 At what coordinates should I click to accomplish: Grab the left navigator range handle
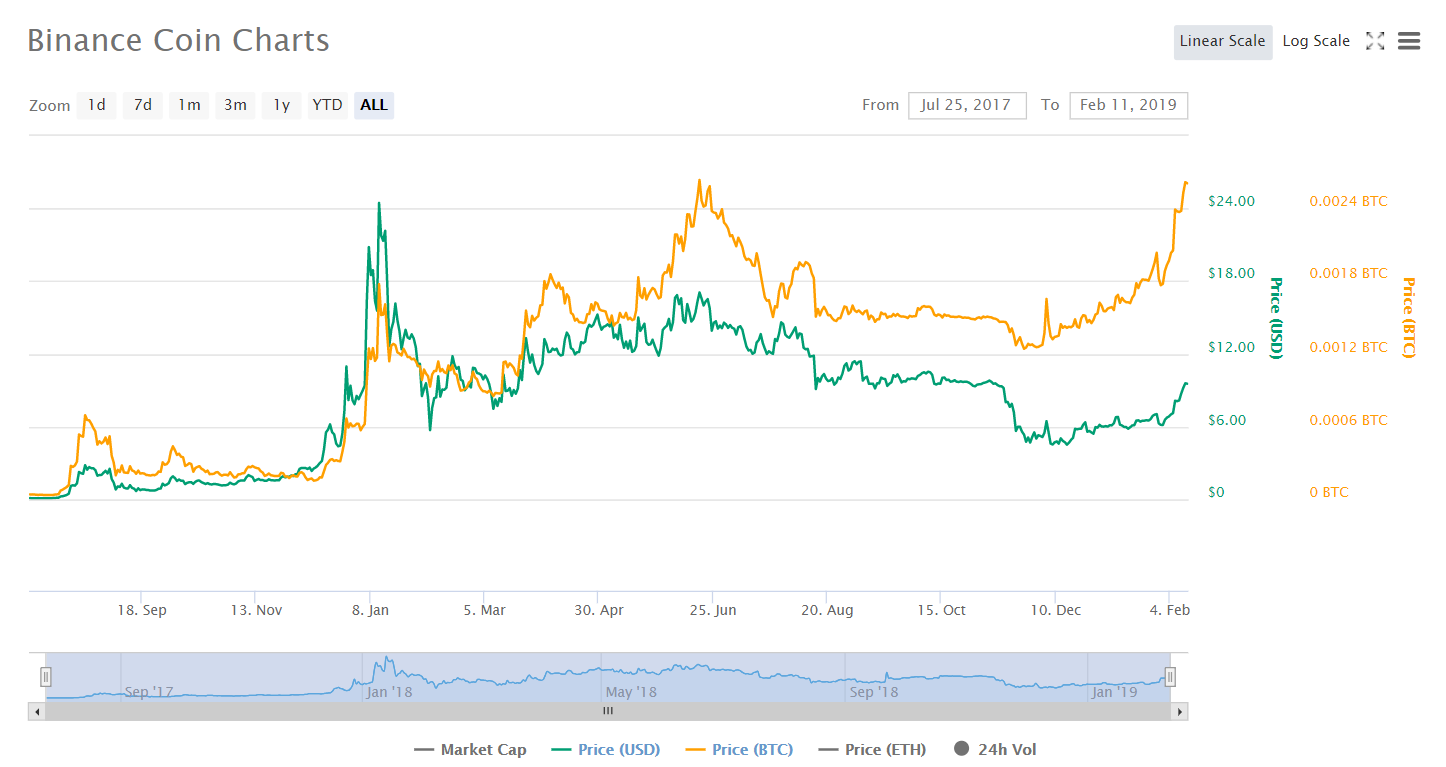tap(45, 677)
